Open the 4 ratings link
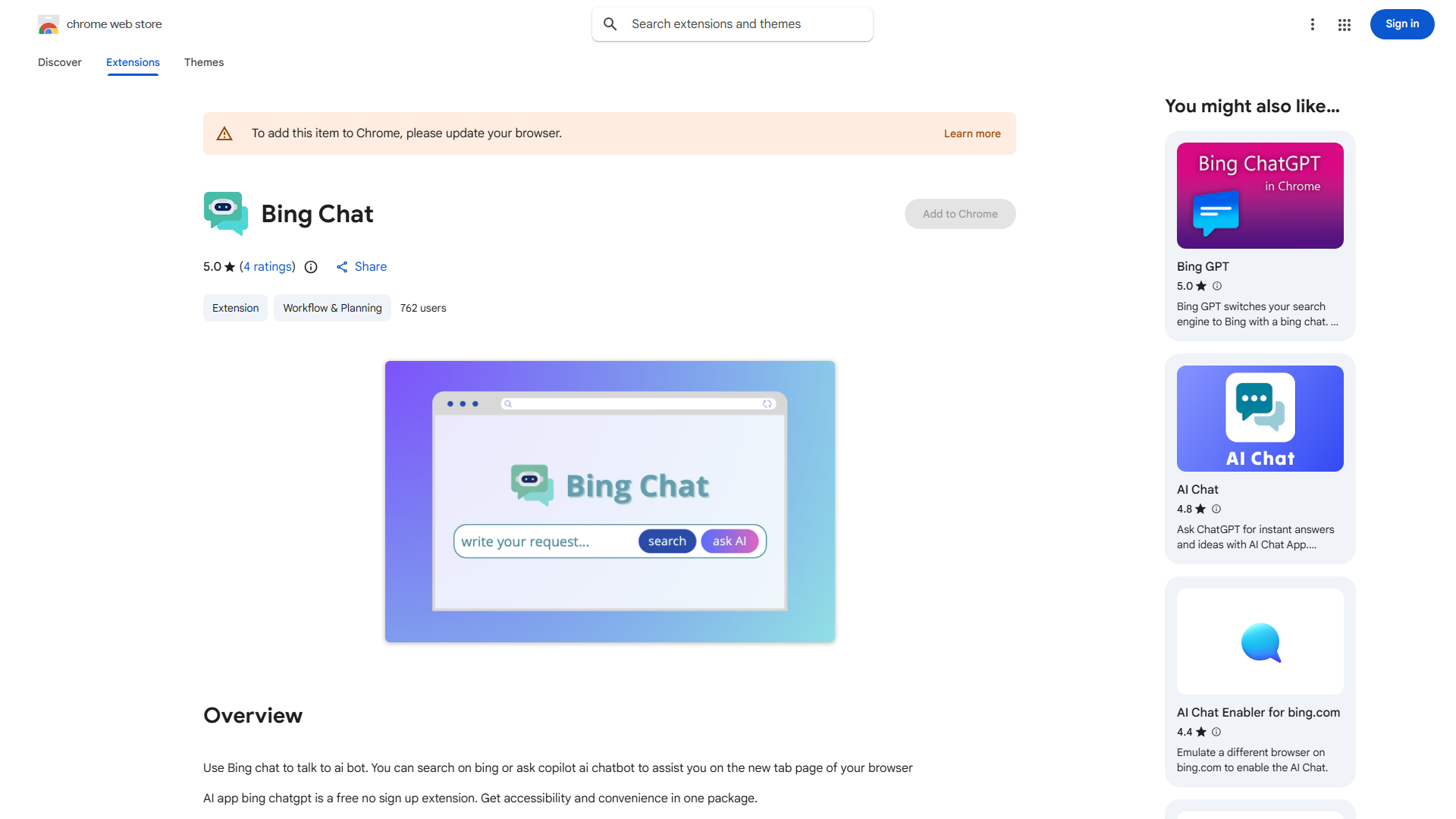Viewport: 1456px width, 819px height. (268, 267)
